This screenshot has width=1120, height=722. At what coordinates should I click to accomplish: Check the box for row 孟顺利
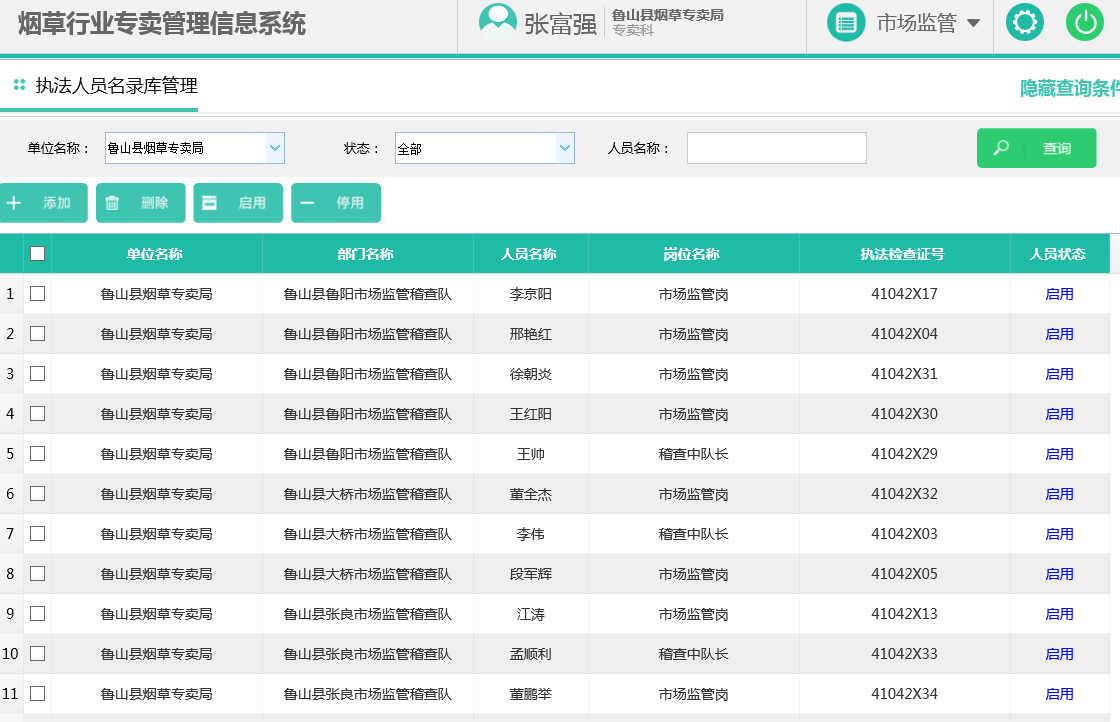[38, 653]
